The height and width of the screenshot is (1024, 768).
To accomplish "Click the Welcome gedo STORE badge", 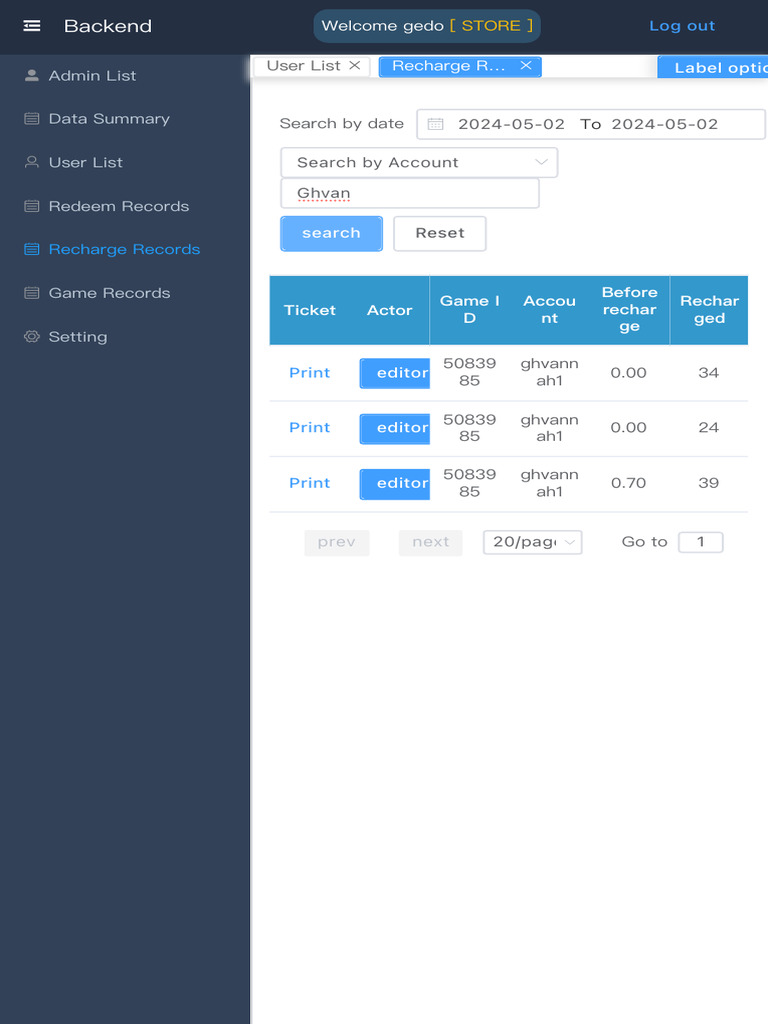I will pos(427,26).
